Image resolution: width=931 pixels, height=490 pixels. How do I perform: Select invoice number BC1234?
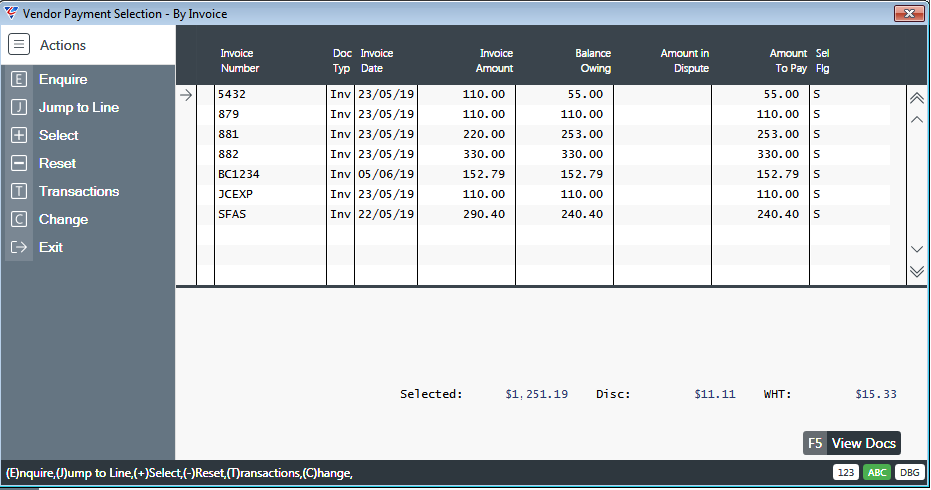239,174
